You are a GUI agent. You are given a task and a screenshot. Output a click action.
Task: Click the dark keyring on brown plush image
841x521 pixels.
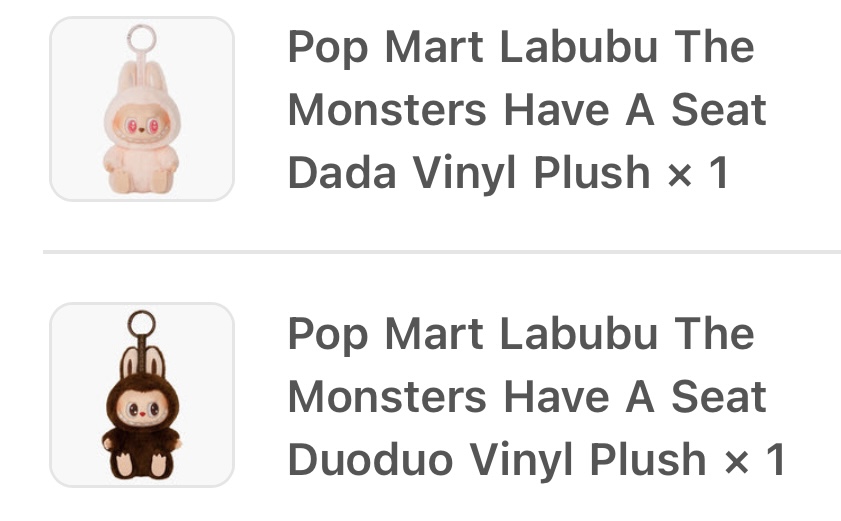point(142,325)
